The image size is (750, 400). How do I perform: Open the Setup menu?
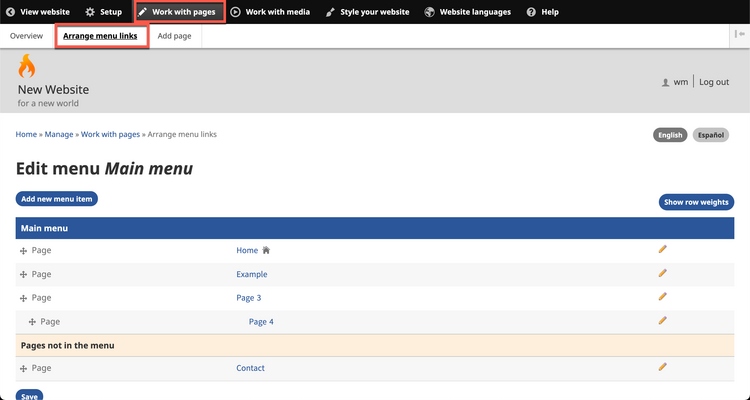pyautogui.click(x=103, y=12)
